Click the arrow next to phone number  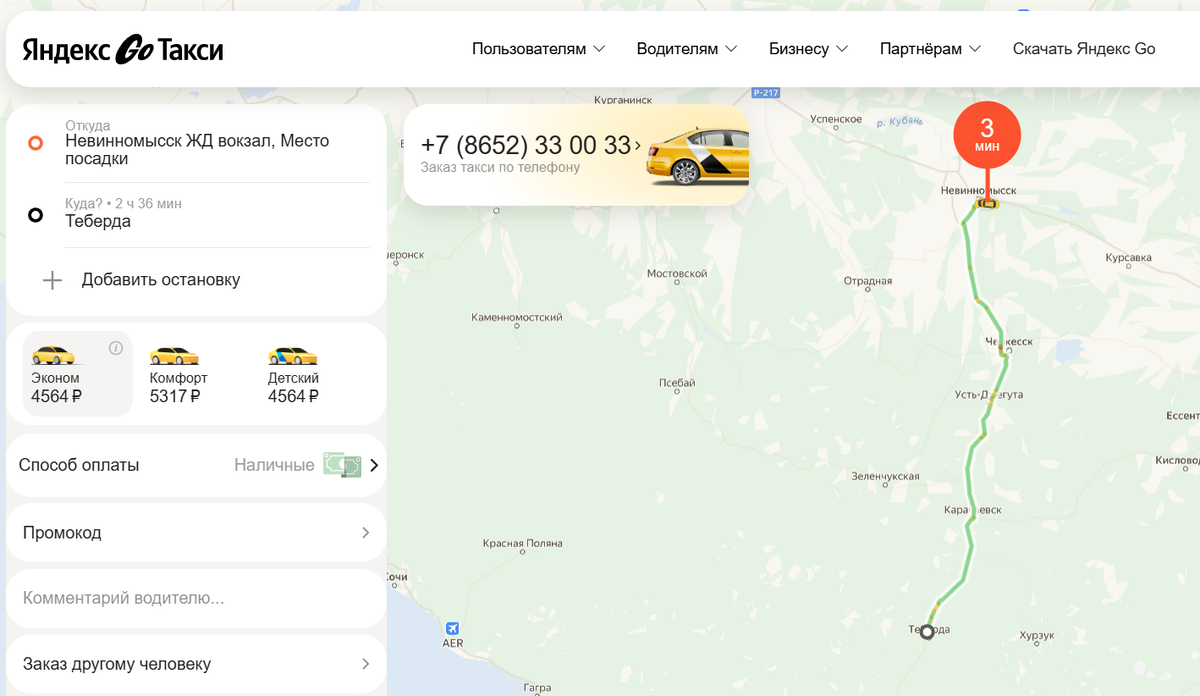click(638, 145)
